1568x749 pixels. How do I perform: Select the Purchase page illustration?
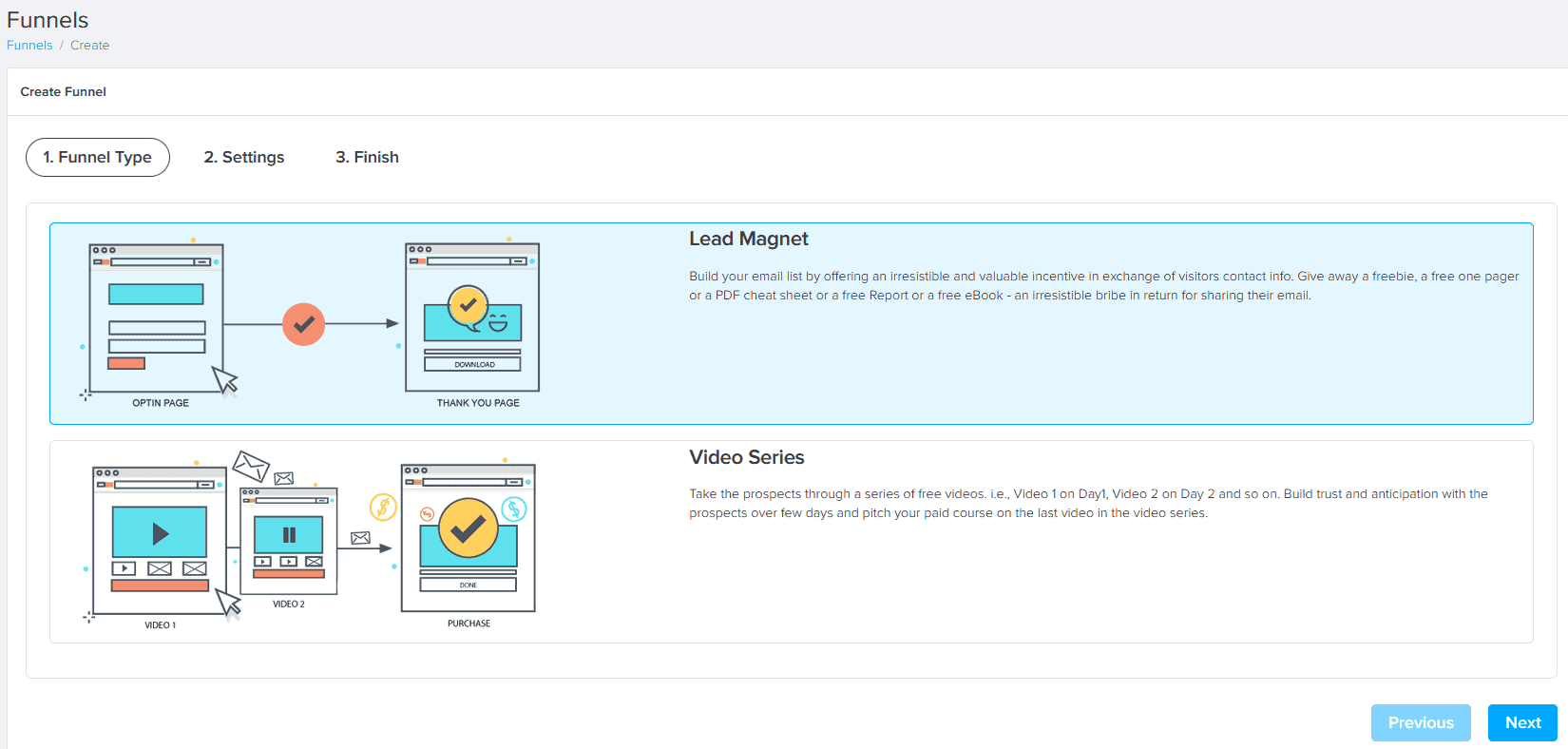468,539
